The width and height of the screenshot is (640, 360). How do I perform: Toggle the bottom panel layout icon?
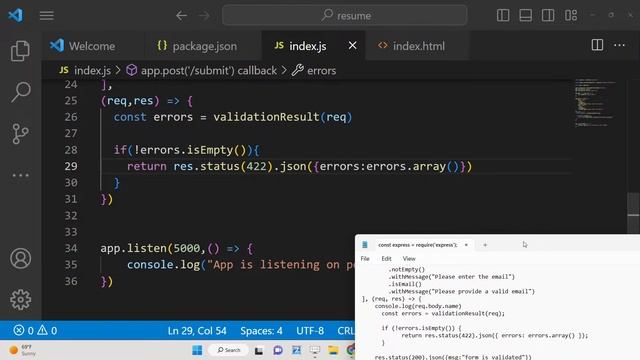525,16
